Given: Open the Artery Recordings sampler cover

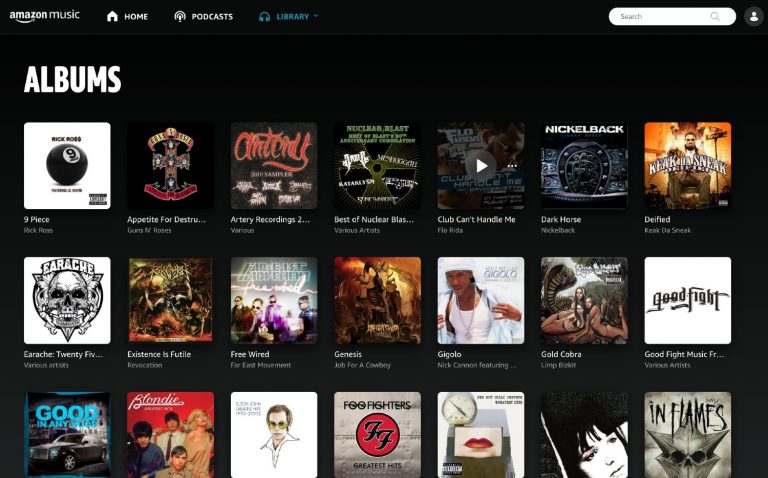Looking at the screenshot, I should (x=274, y=166).
